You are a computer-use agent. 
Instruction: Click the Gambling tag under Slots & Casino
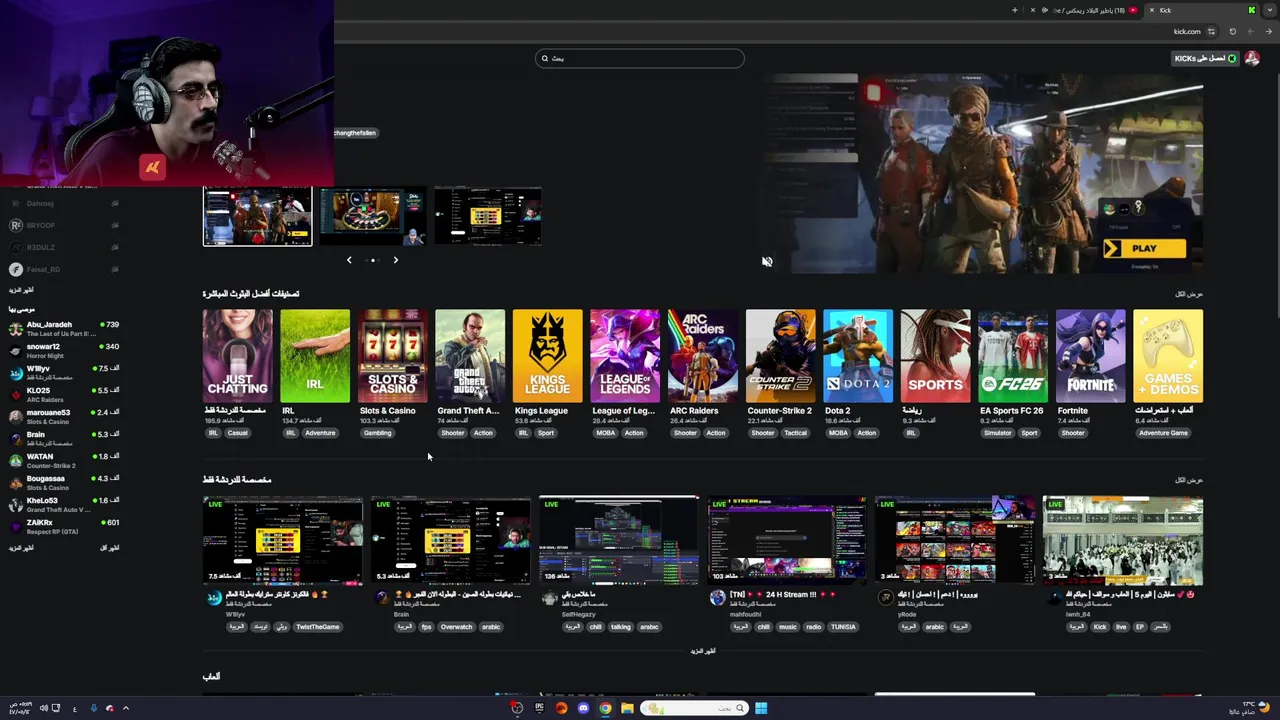point(377,433)
